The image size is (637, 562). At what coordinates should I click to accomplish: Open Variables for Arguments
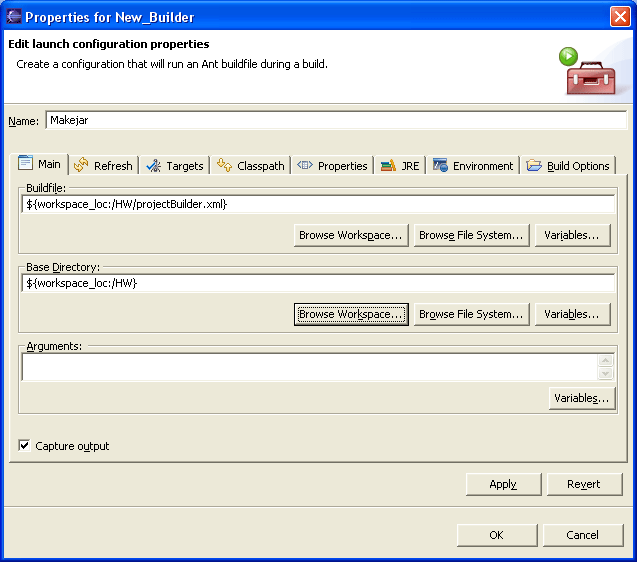[x=582, y=398]
